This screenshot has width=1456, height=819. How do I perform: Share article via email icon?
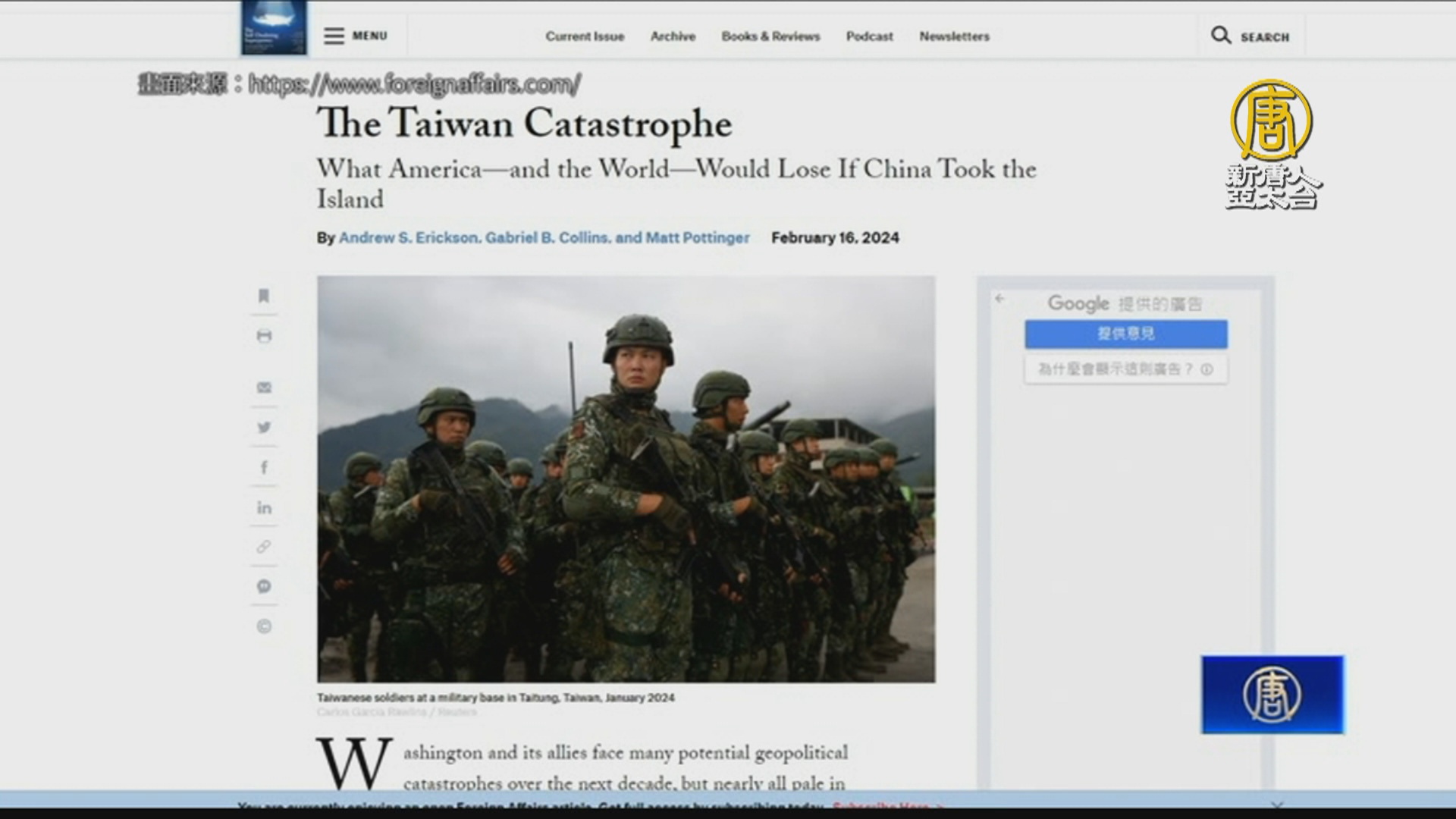[x=264, y=388]
